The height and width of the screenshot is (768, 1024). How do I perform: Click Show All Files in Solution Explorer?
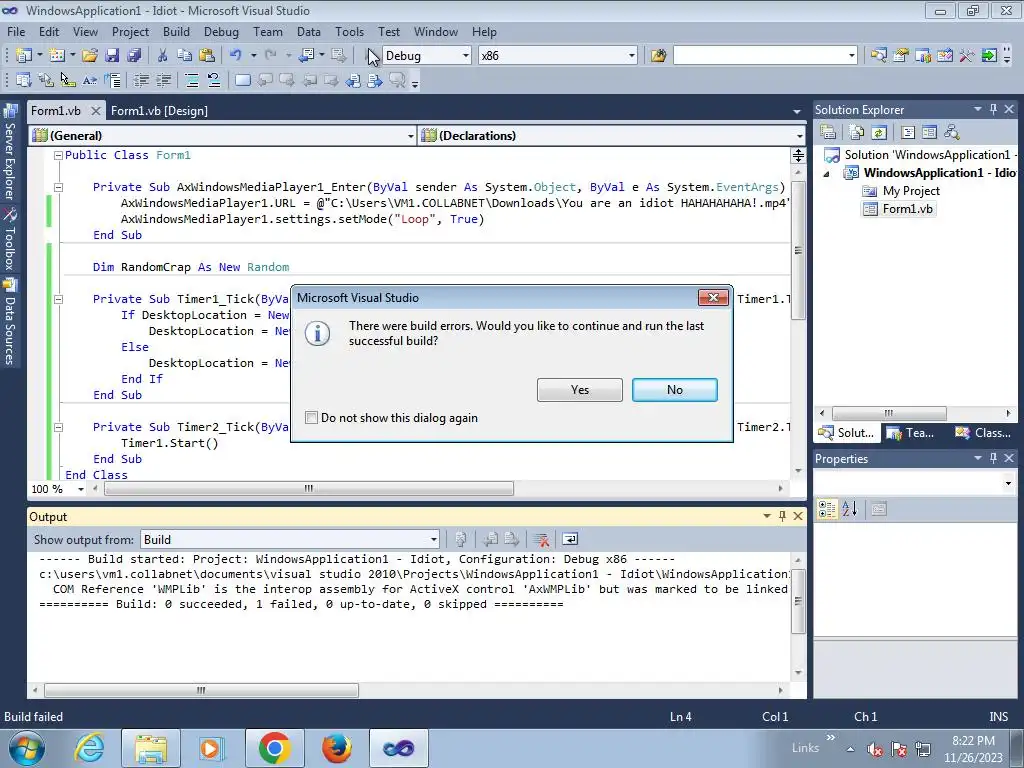coord(857,133)
